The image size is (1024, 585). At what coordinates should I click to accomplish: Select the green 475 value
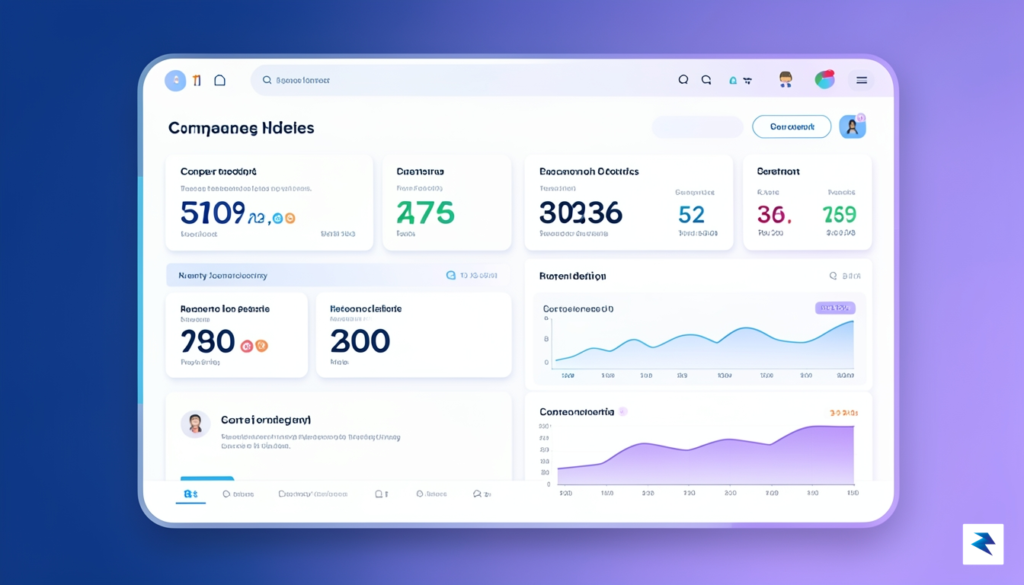(425, 213)
